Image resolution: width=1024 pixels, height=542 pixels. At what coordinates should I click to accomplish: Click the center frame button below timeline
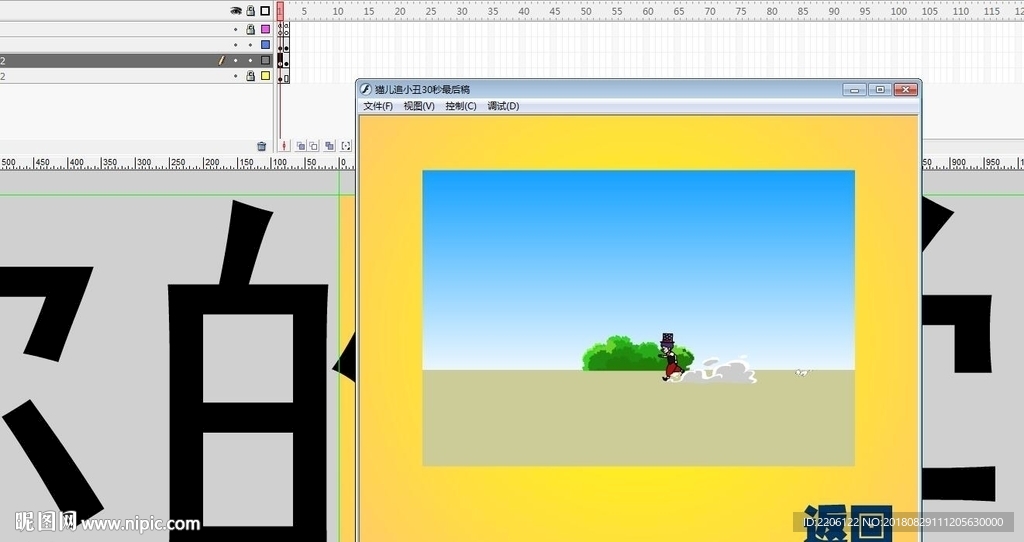(x=284, y=146)
